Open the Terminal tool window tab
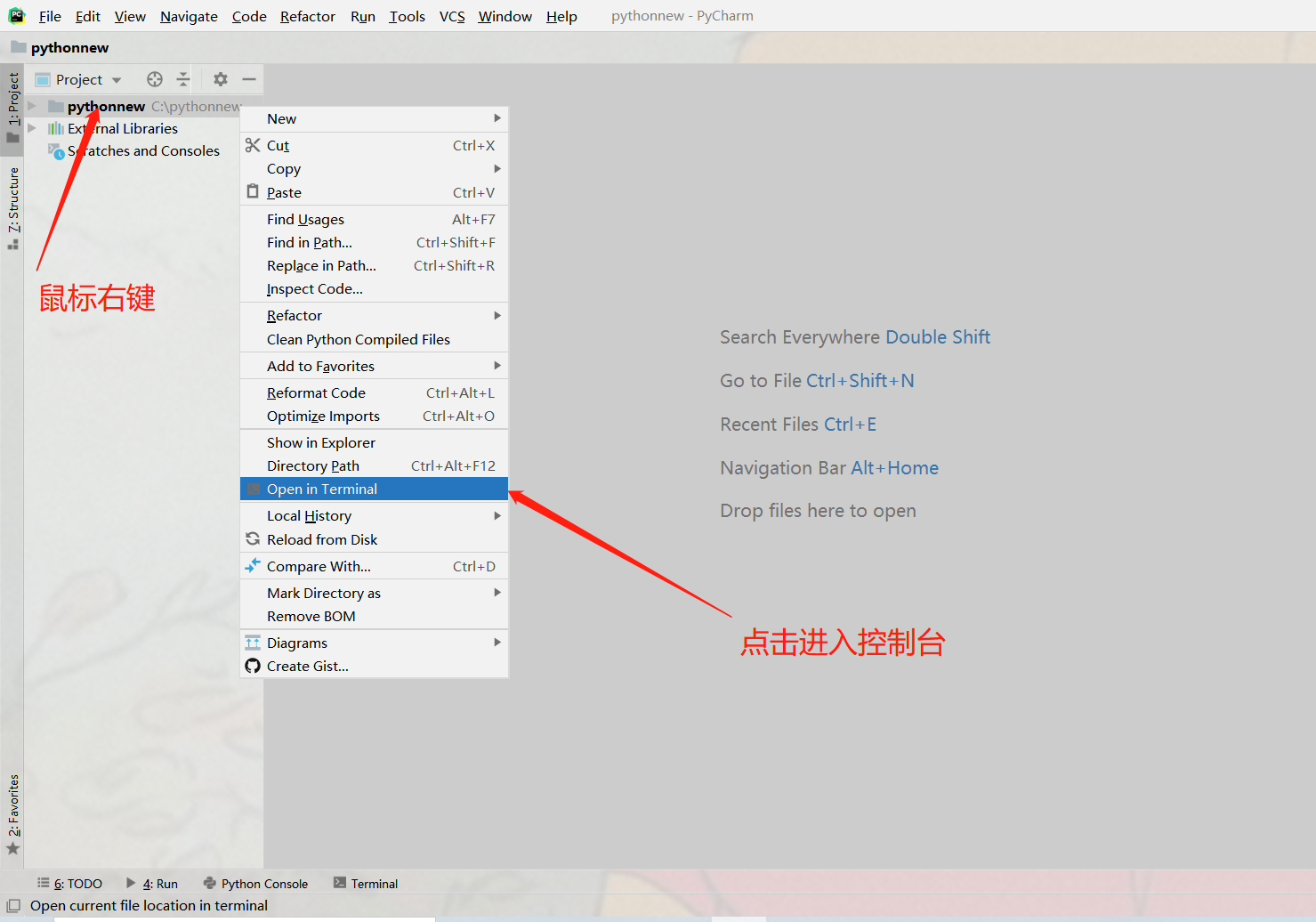The width and height of the screenshot is (1316, 922). (x=366, y=883)
